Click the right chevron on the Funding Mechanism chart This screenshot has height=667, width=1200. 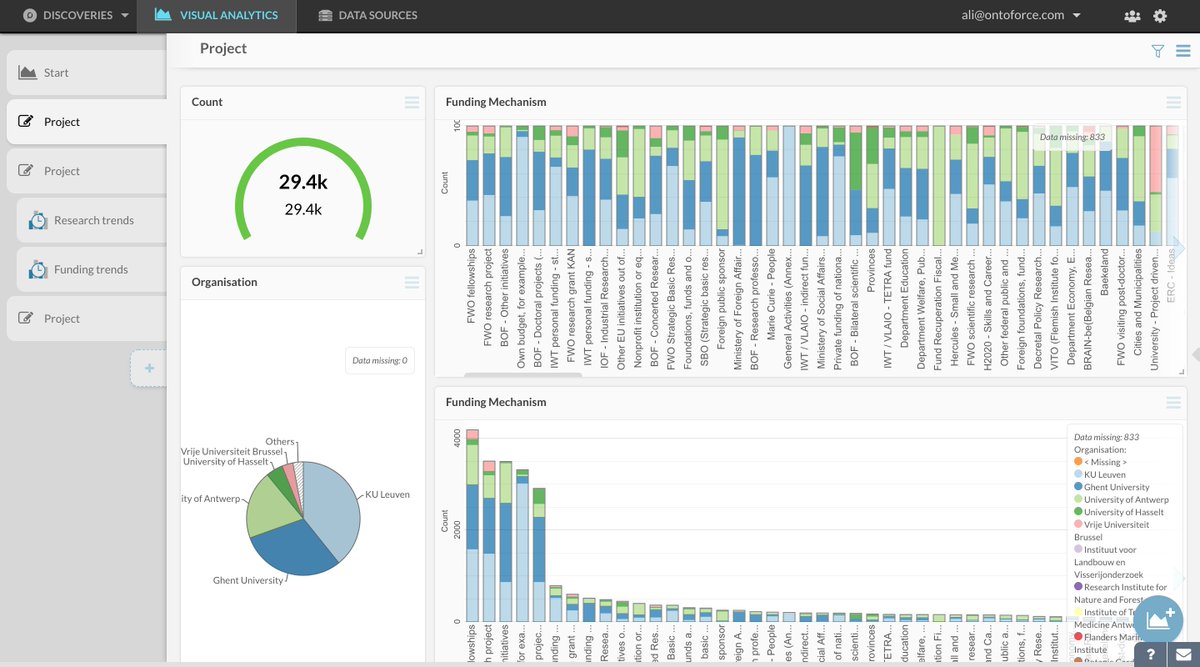coord(1177,247)
